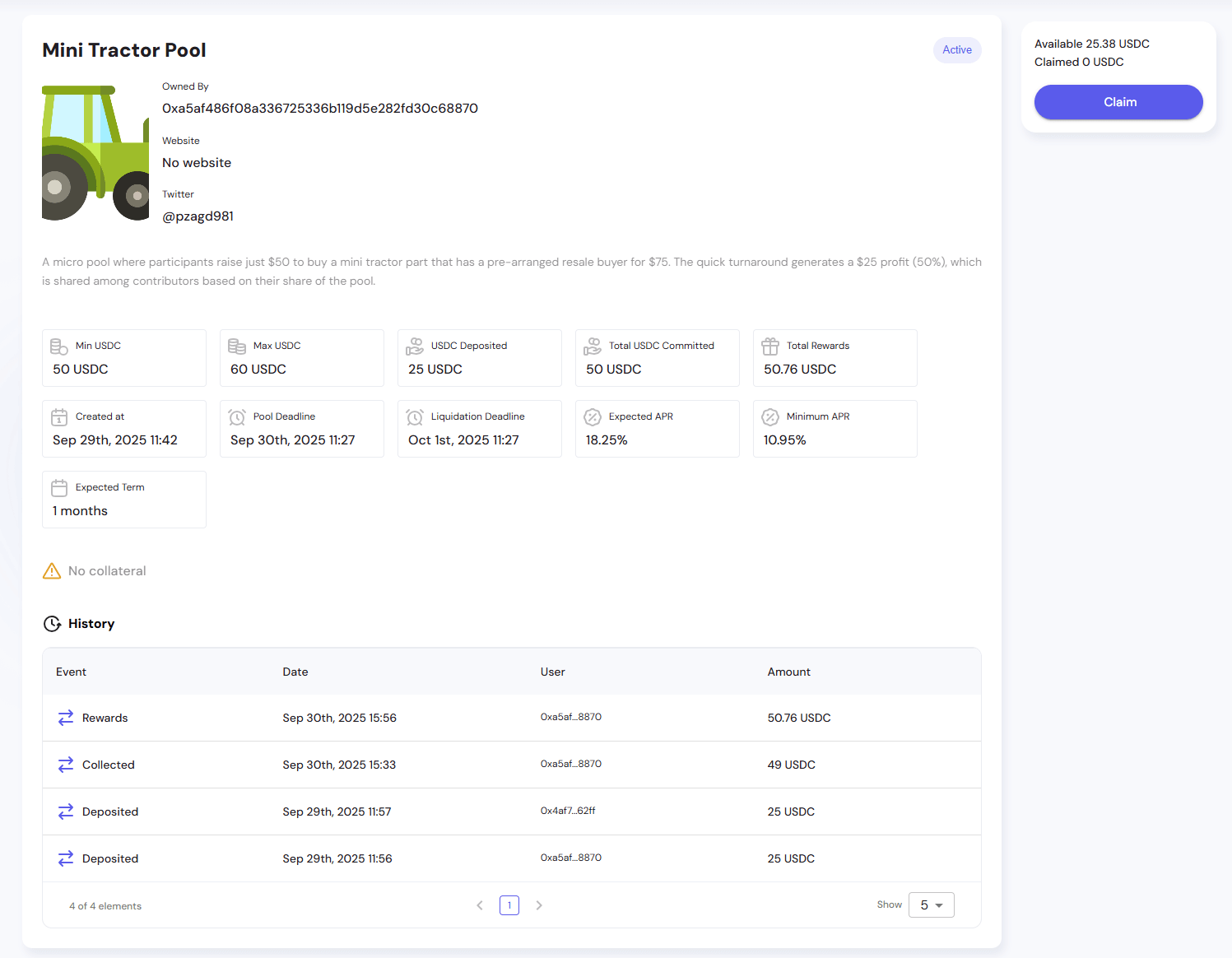Click the Active status badge
This screenshot has width=1232, height=958.
(x=956, y=50)
